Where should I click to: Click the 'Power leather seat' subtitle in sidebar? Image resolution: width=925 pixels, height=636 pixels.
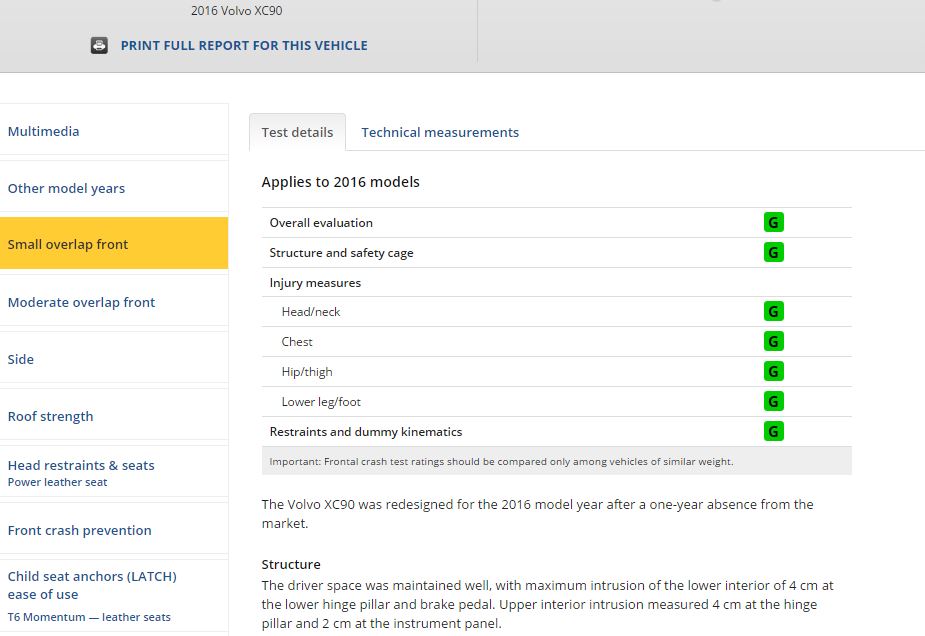pos(57,482)
